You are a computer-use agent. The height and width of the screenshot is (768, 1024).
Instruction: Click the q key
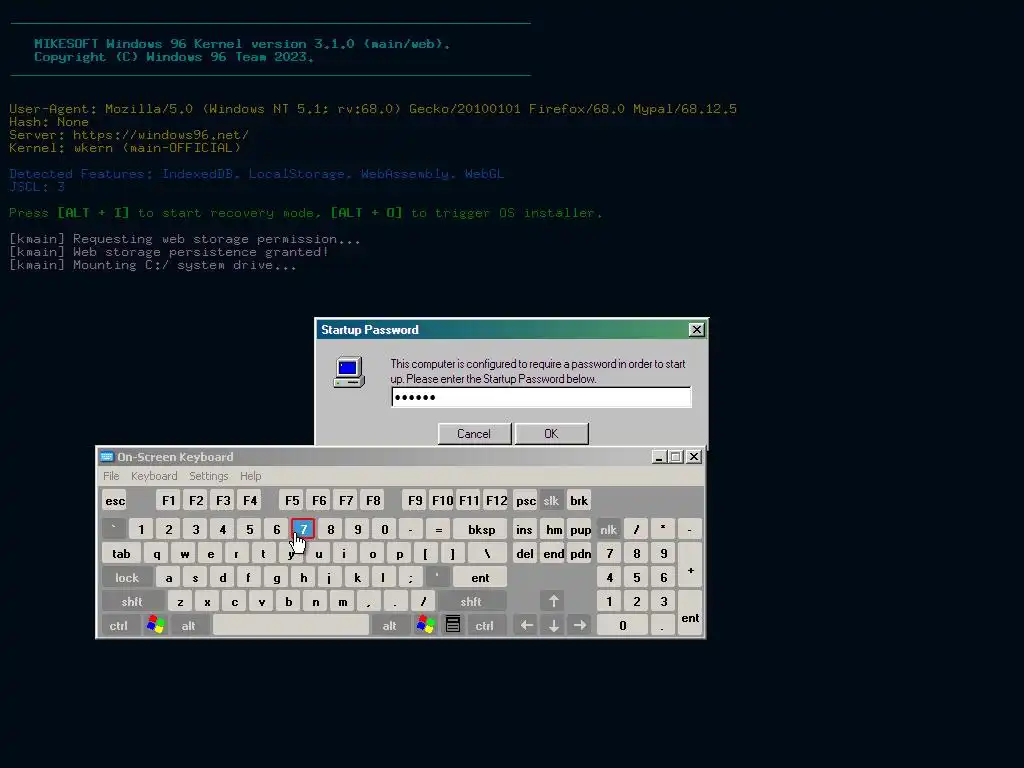coord(157,553)
